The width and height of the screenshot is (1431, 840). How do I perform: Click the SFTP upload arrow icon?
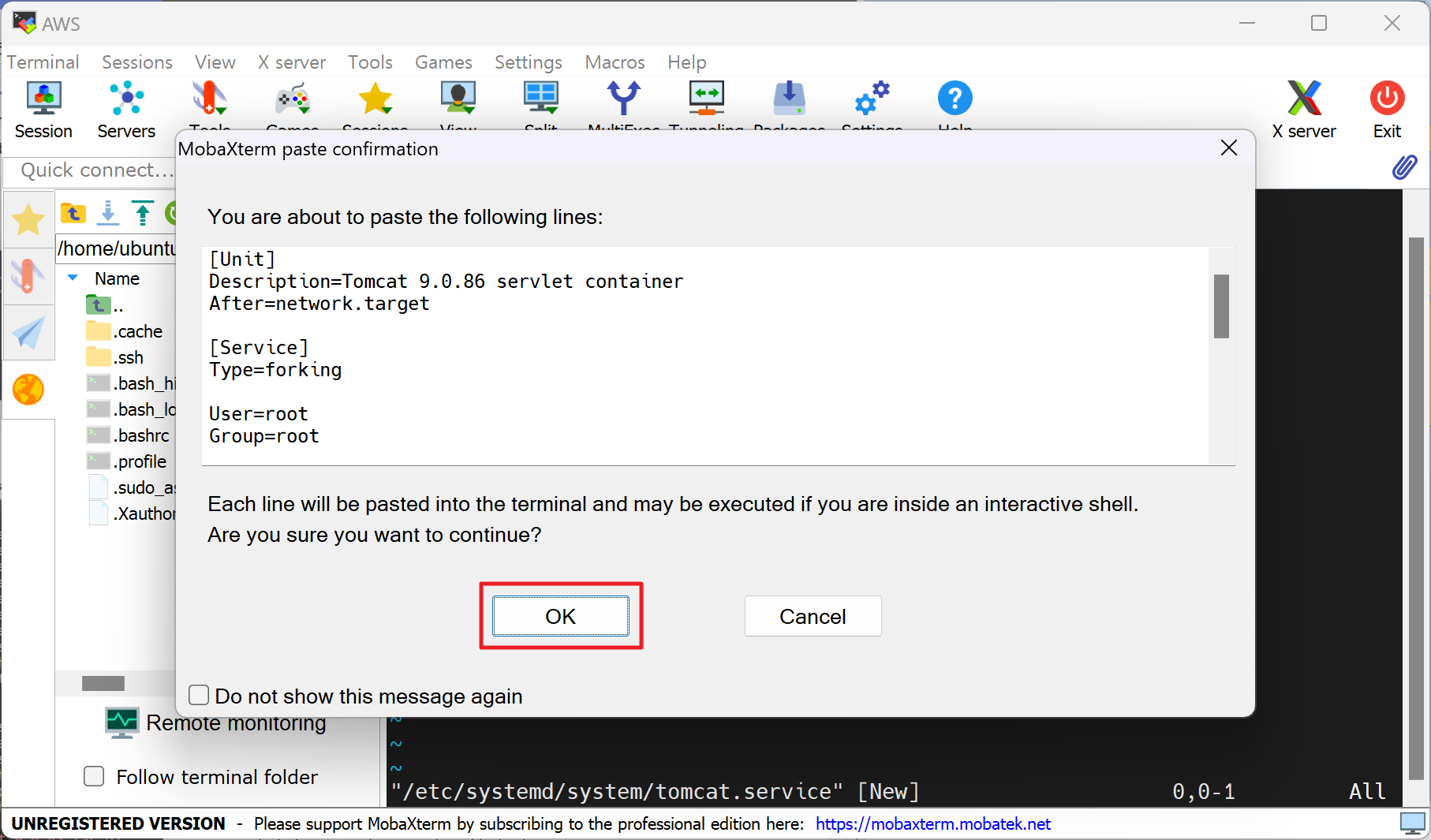pos(143,213)
